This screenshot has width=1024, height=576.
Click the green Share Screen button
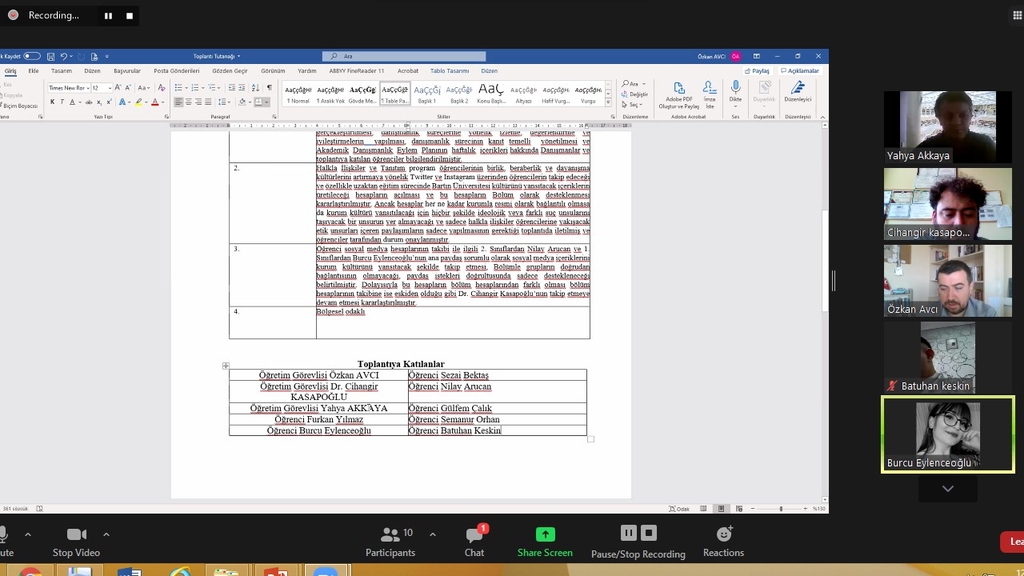[x=545, y=535]
